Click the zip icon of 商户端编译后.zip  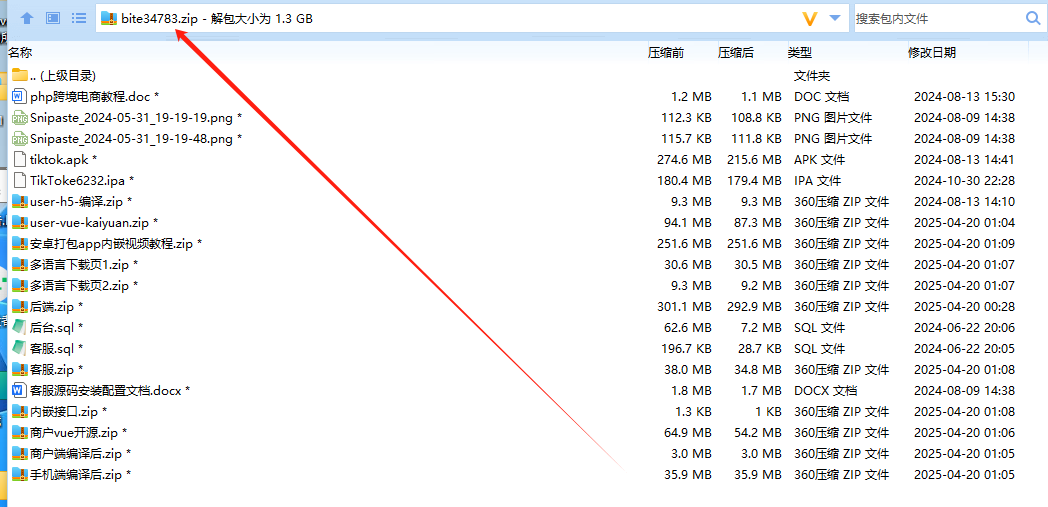click(x=19, y=454)
